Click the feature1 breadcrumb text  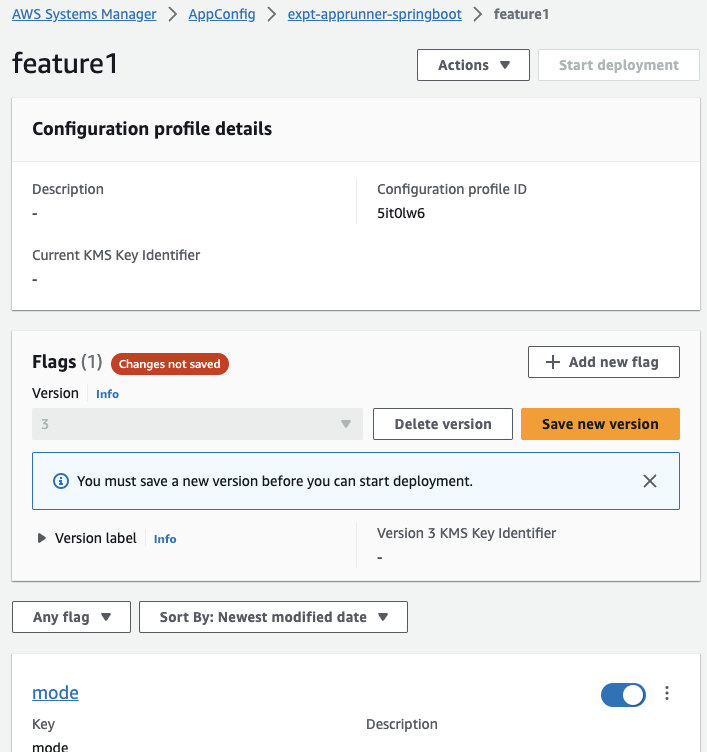tap(521, 14)
